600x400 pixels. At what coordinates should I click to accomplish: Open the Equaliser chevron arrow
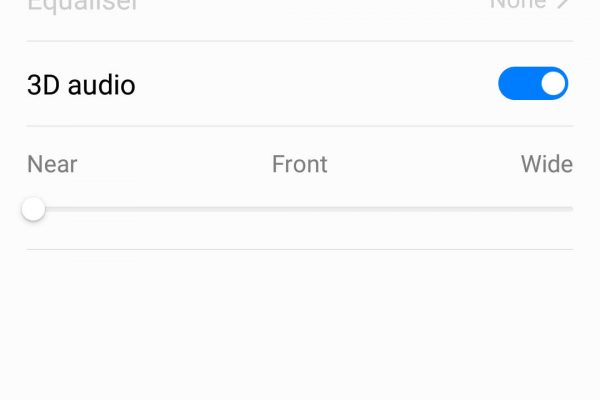pos(563,4)
